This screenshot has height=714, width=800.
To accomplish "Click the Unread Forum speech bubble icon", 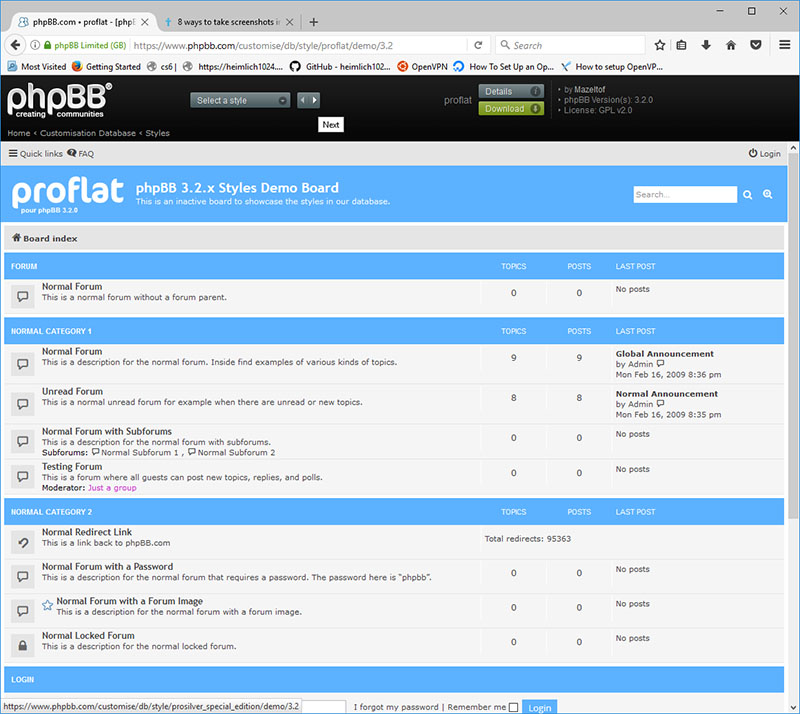I will pos(22,404).
